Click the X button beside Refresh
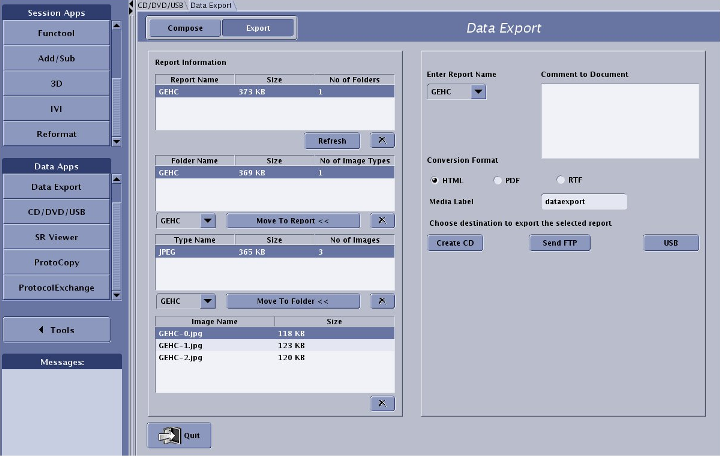 click(x=383, y=141)
